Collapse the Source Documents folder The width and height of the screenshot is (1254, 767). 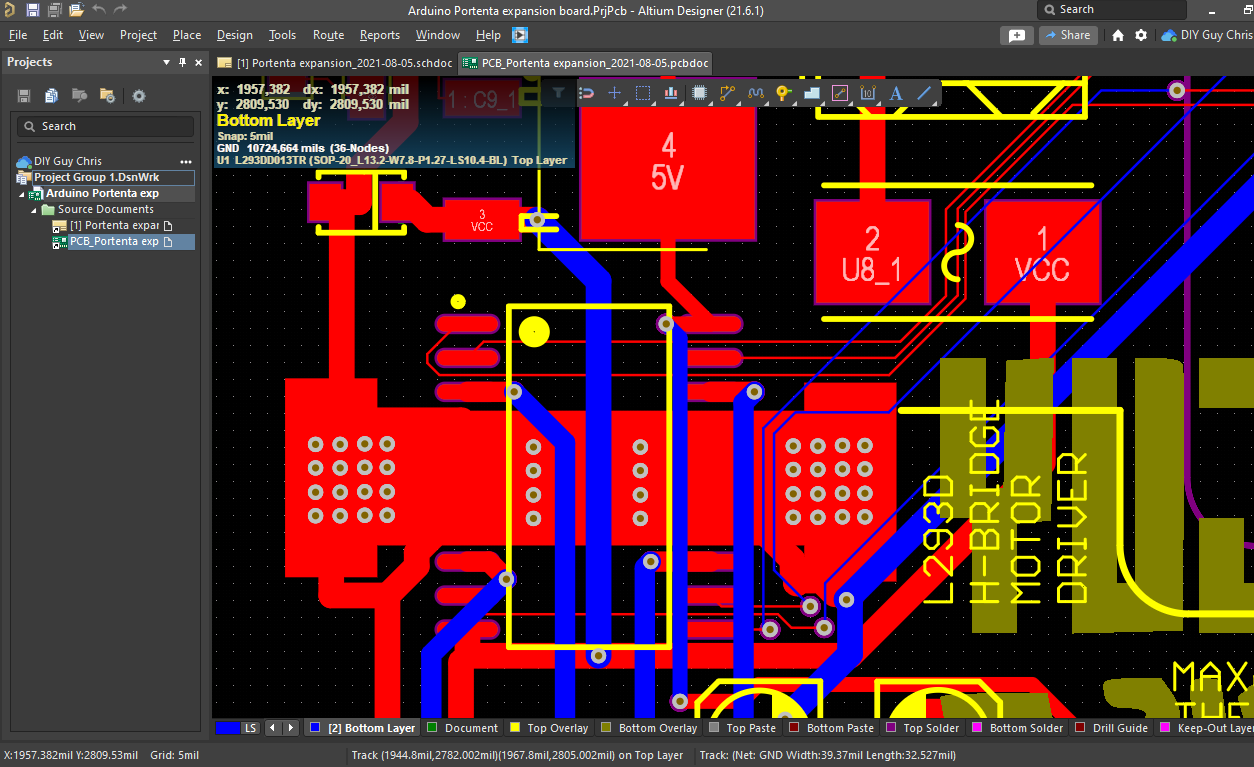pyautogui.click(x=33, y=209)
